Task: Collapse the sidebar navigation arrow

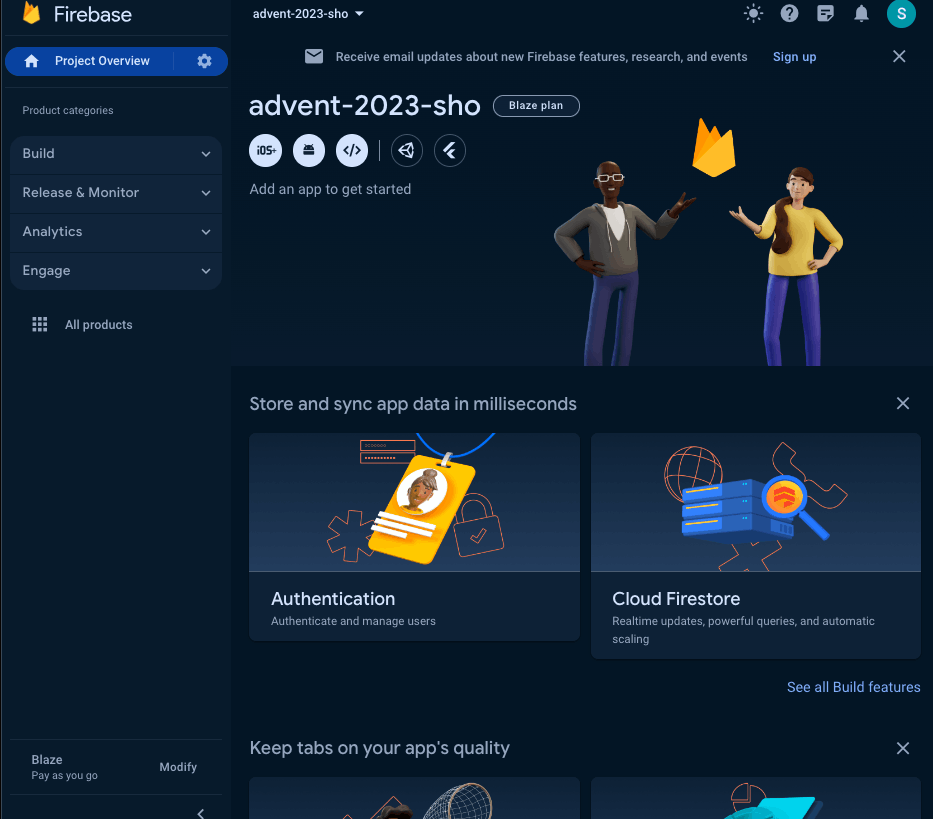Action: 201,813
